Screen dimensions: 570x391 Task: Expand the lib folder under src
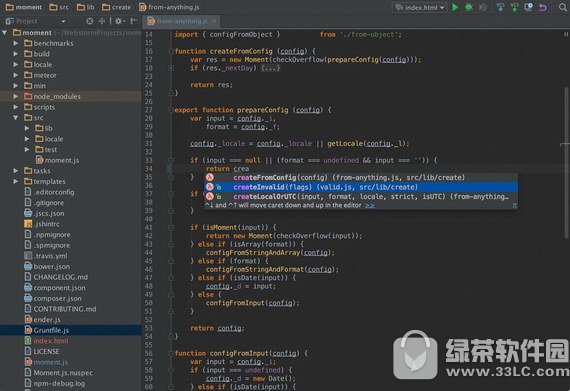pyautogui.click(x=27, y=128)
